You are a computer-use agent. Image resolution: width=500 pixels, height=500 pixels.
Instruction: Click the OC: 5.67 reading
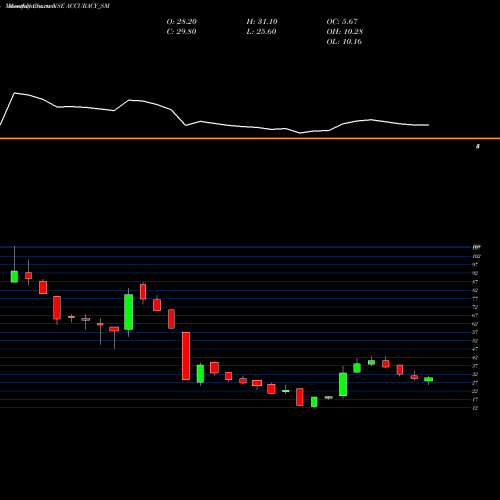(342, 22)
